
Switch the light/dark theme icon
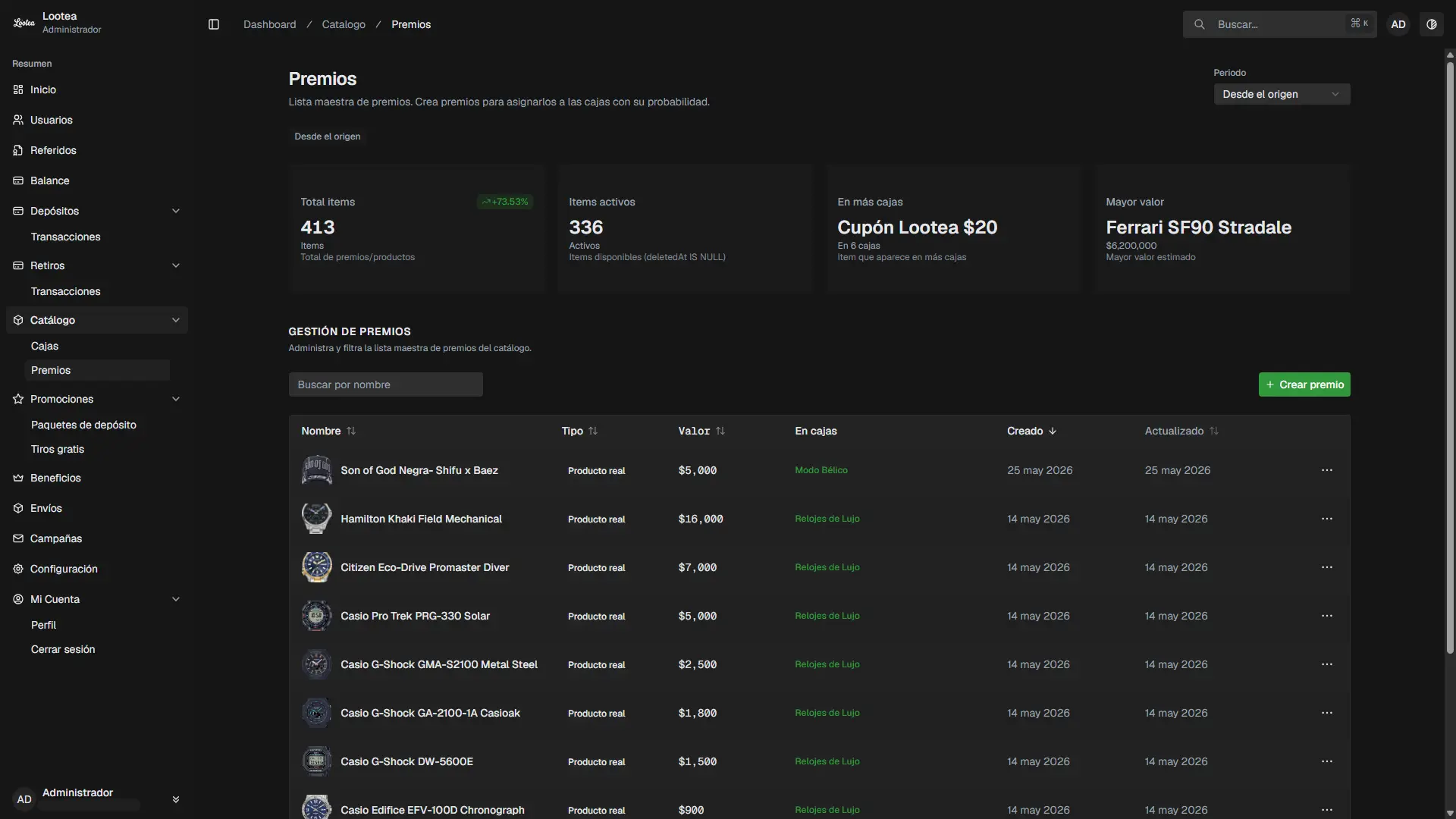(x=1432, y=24)
